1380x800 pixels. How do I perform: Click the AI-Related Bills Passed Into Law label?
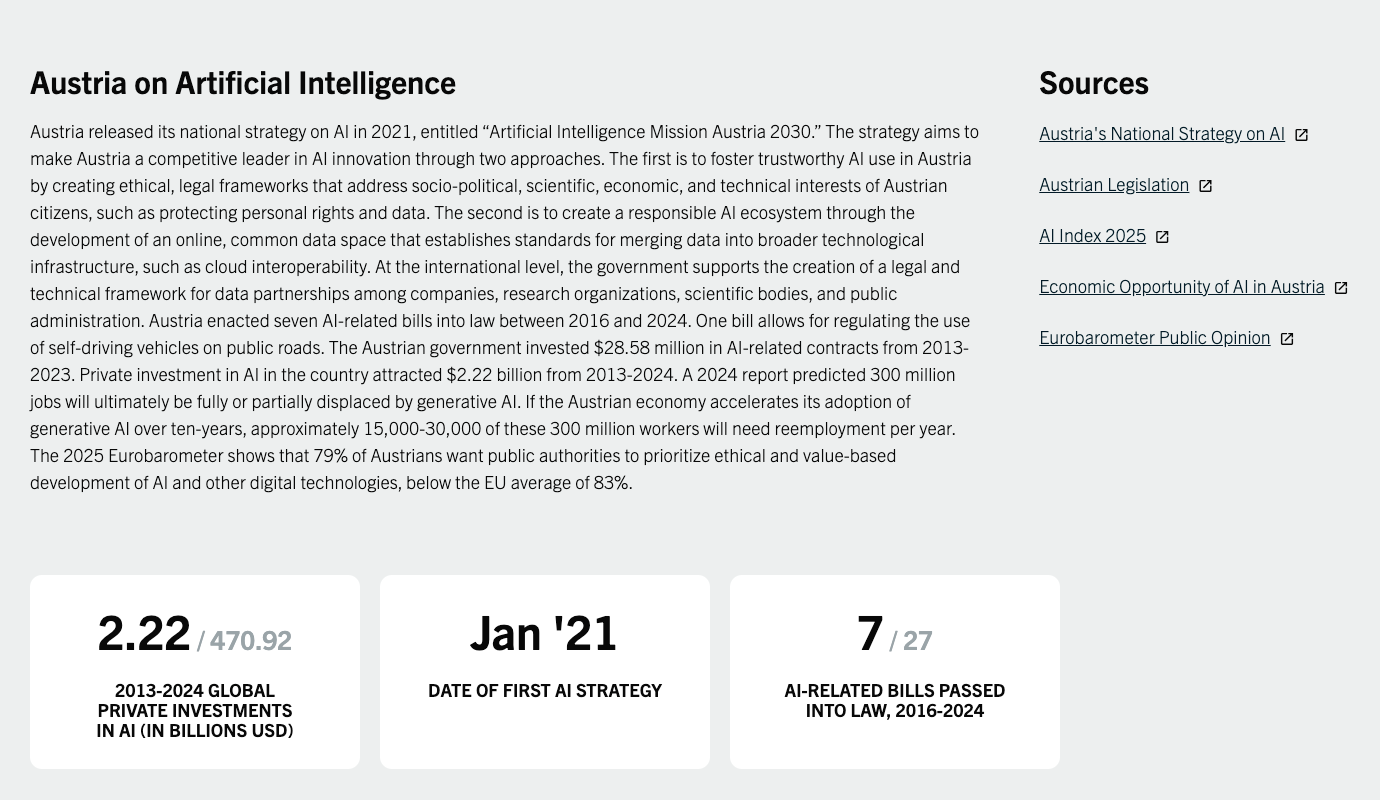point(895,700)
